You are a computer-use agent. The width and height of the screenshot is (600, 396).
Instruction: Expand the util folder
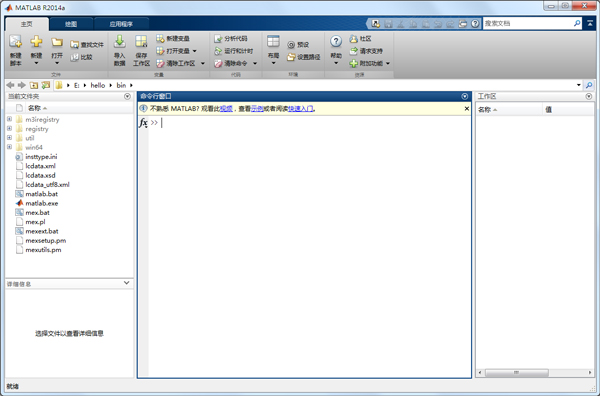[10, 138]
